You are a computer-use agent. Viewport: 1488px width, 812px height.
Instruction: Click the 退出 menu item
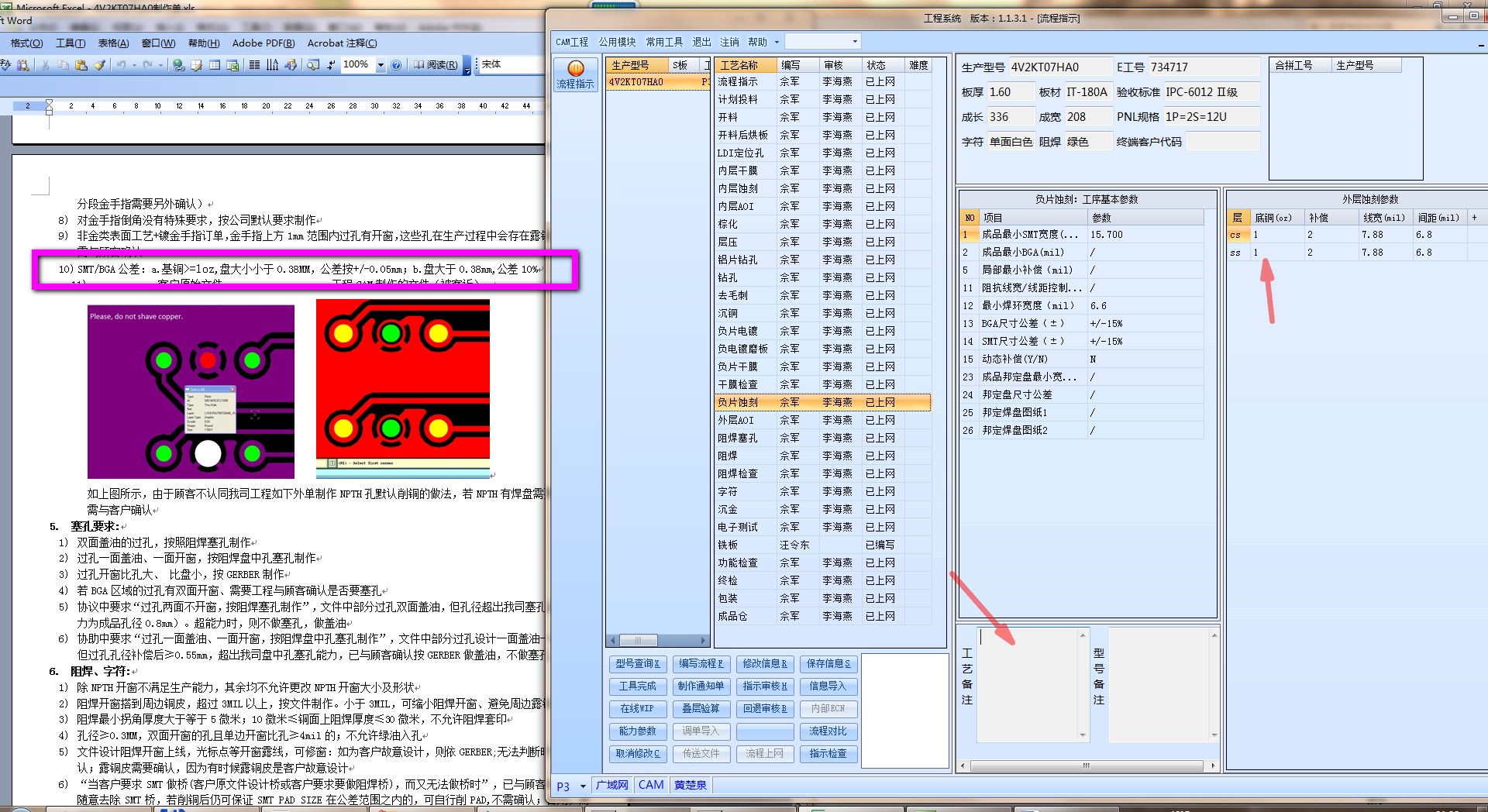pyautogui.click(x=701, y=42)
